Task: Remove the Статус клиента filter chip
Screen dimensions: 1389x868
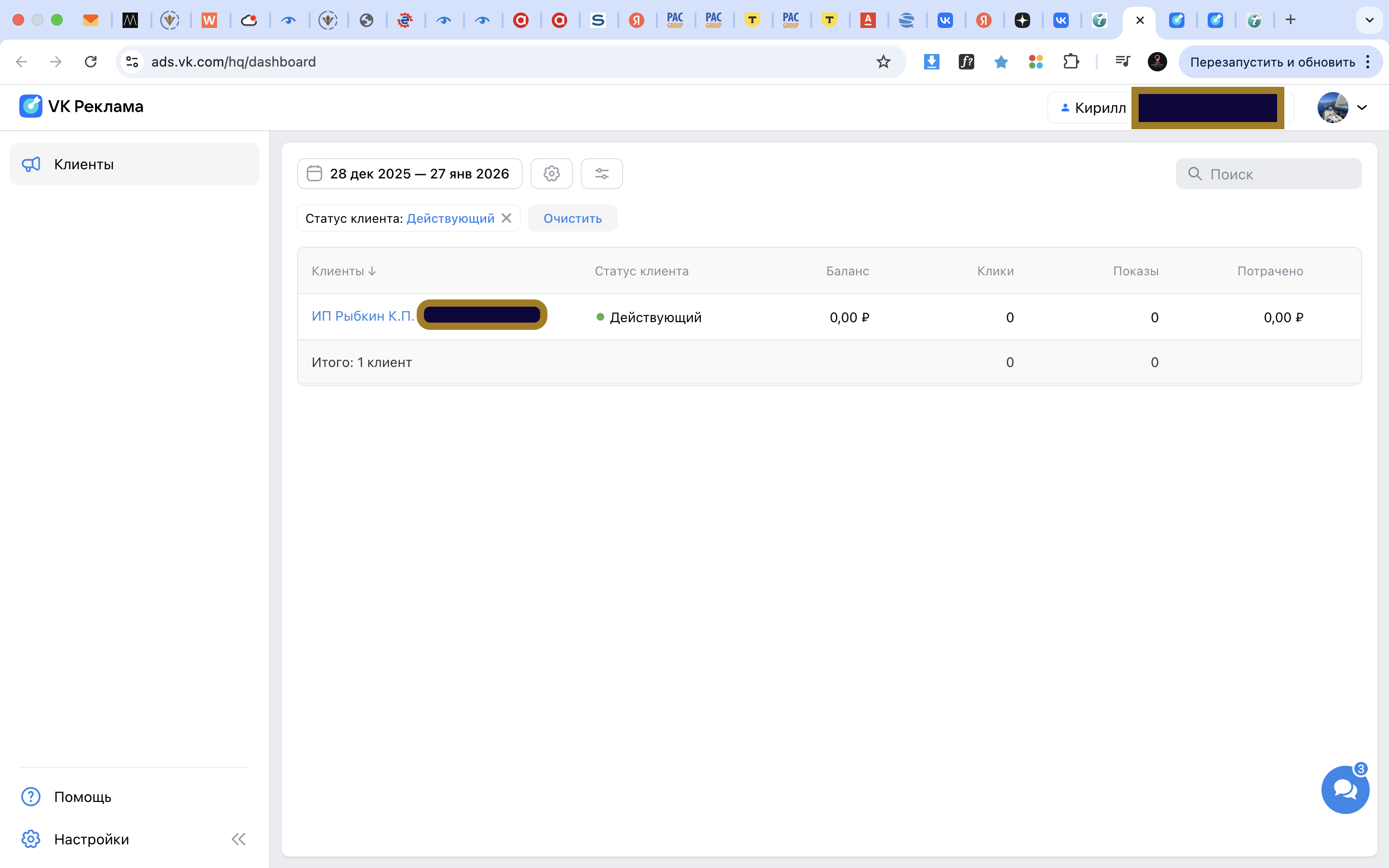Action: tap(506, 218)
